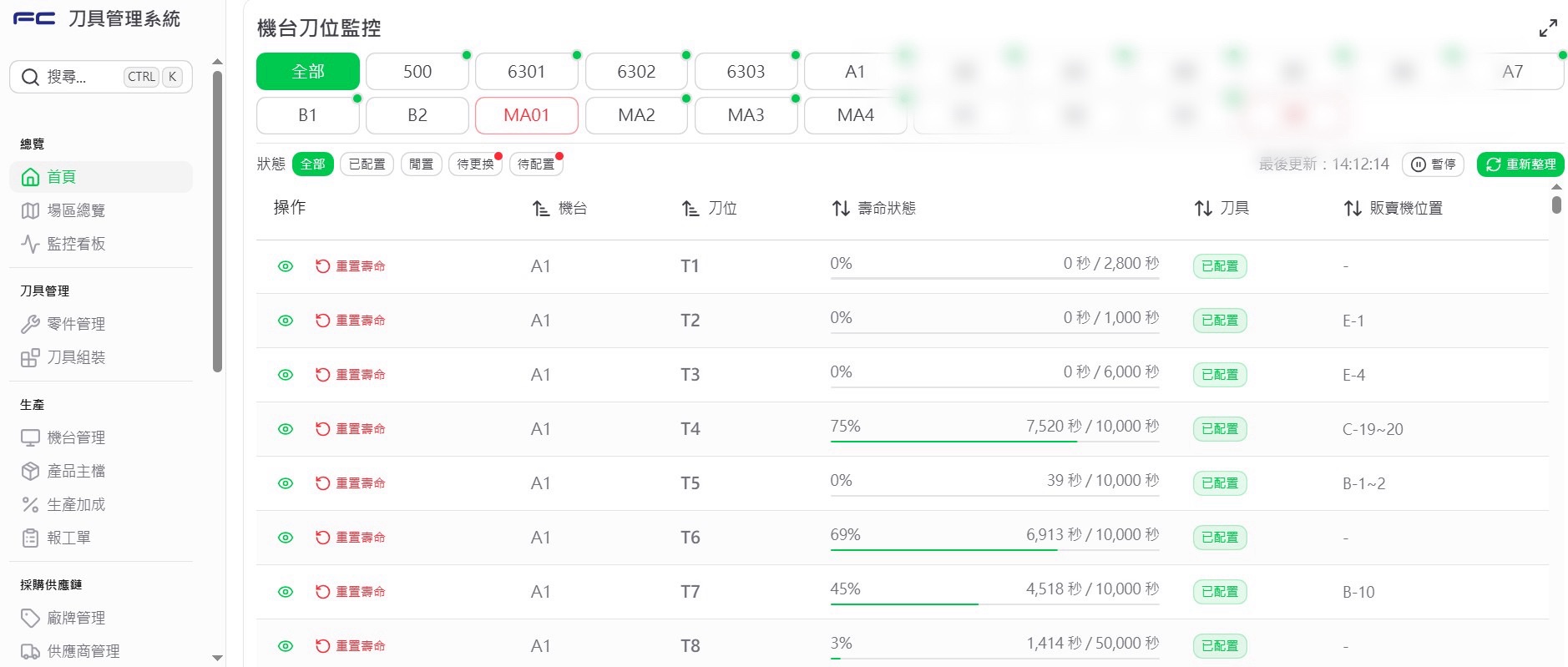Click vending location C-19~20
This screenshot has width=1568, height=667.
(x=1373, y=429)
